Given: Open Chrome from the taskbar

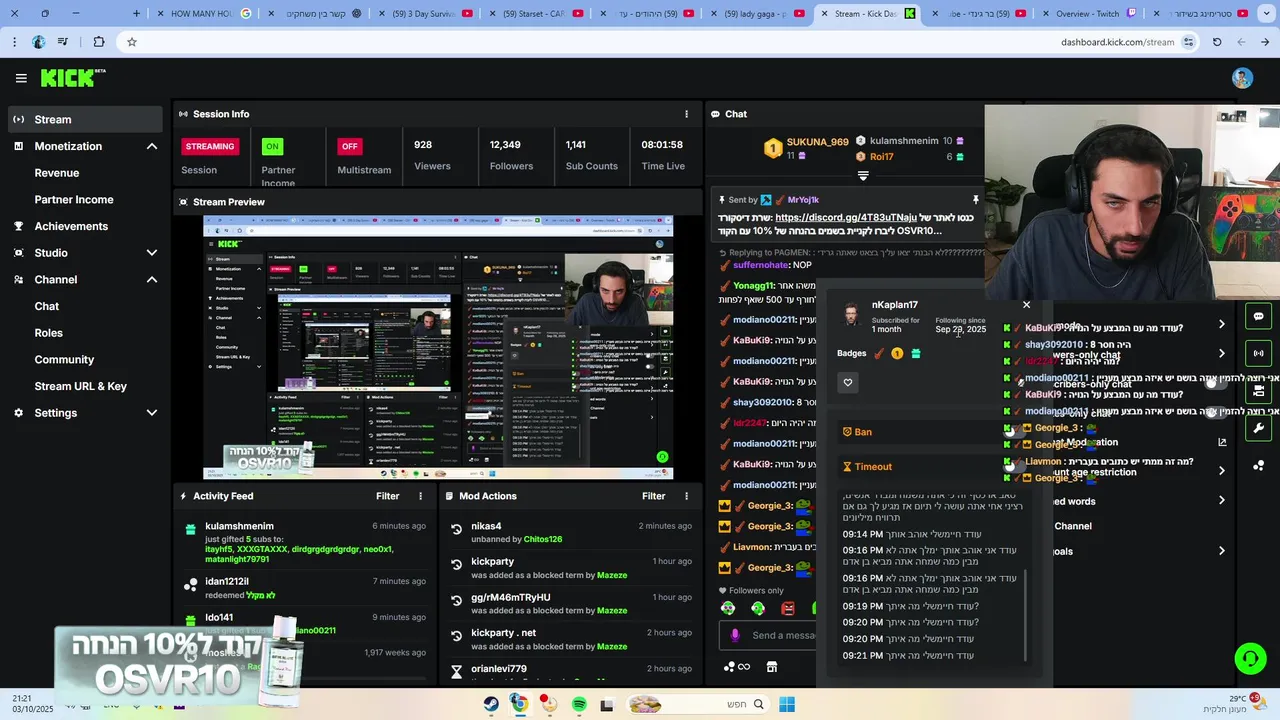Looking at the screenshot, I should (x=519, y=704).
